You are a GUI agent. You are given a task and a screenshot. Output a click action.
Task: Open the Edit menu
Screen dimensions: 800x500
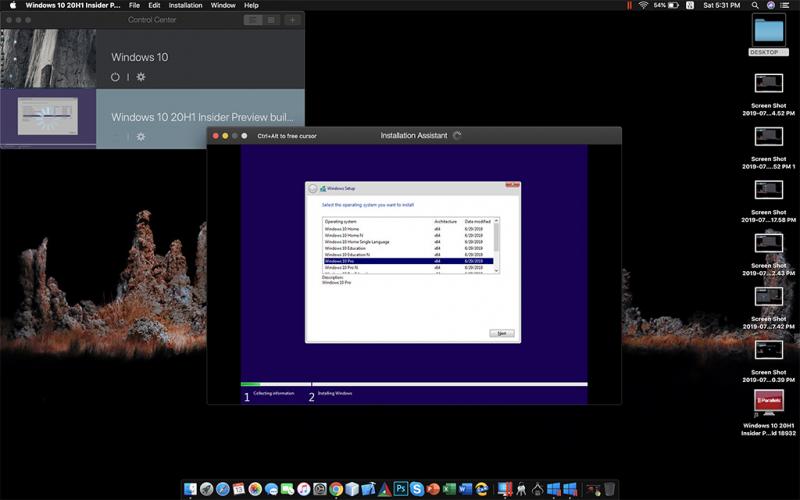(x=154, y=5)
